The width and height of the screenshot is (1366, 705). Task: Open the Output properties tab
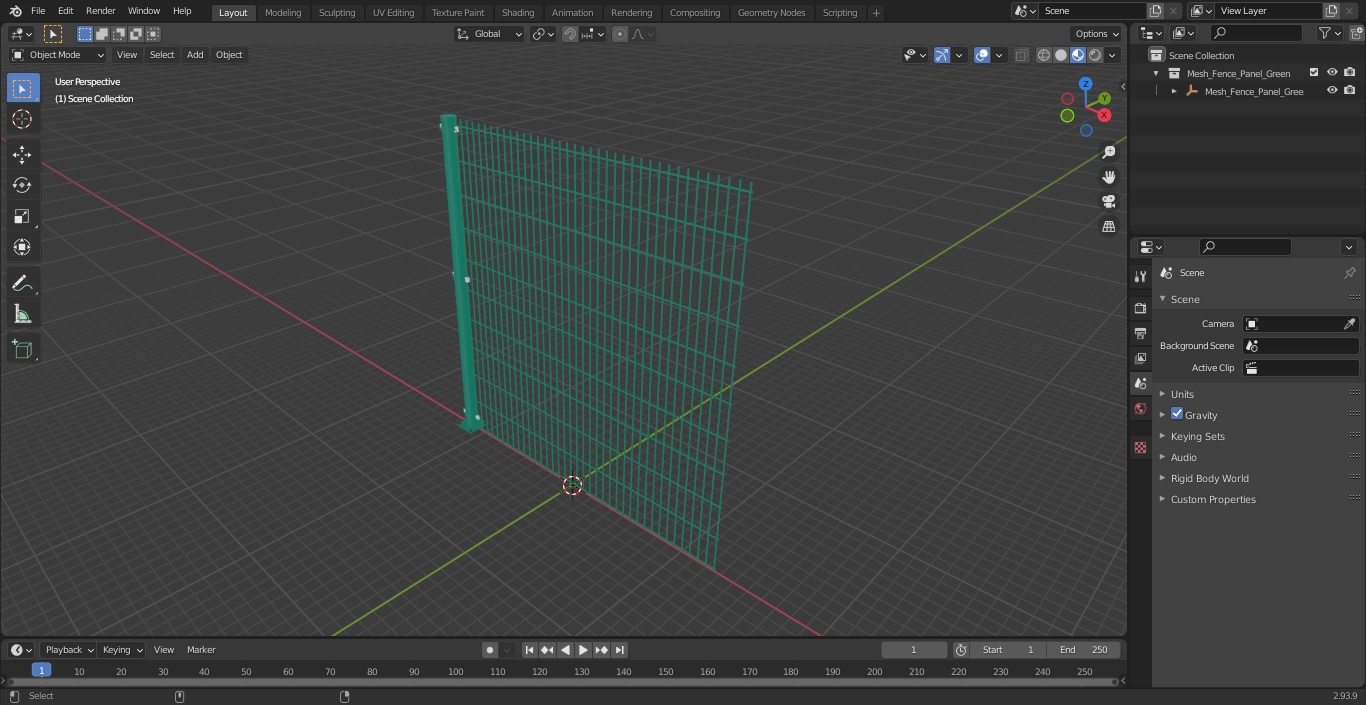[1140, 333]
